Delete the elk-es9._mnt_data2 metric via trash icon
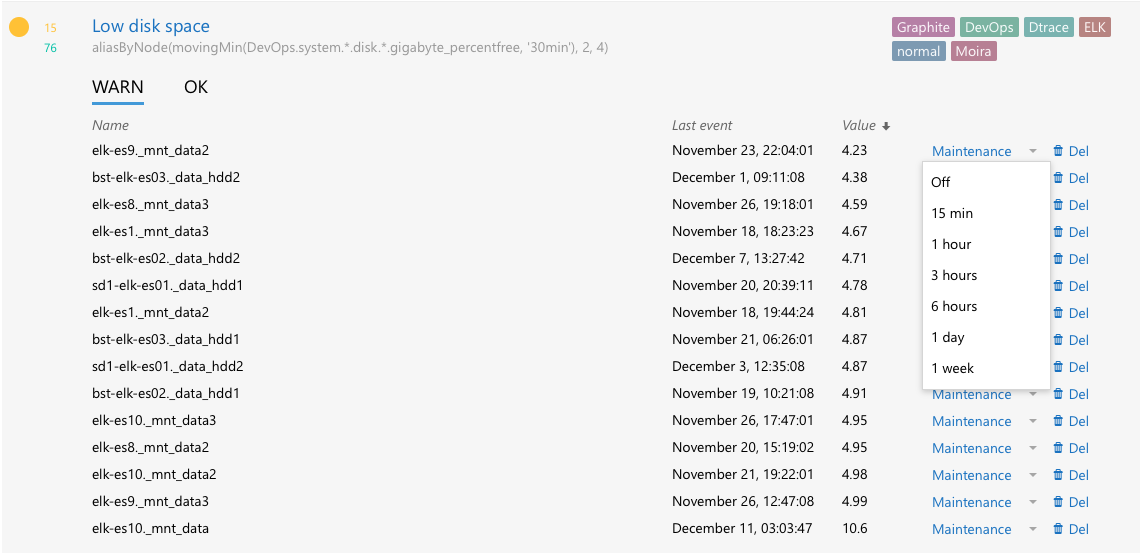 [x=1058, y=152]
